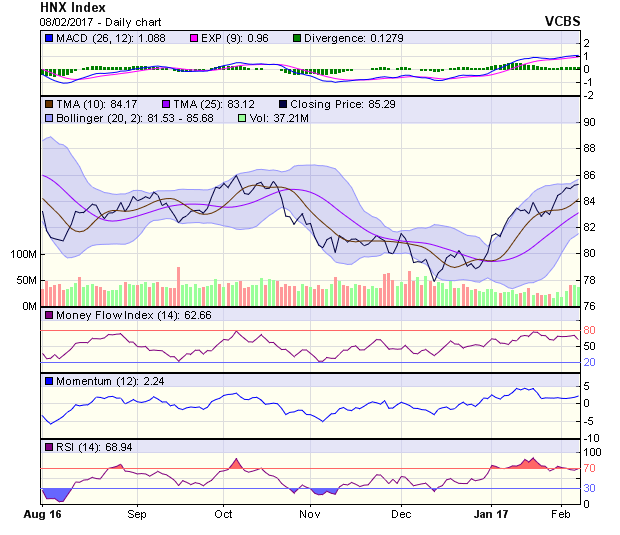Click the 100M volume axis label
620x535 pixels.
click(x=23, y=255)
